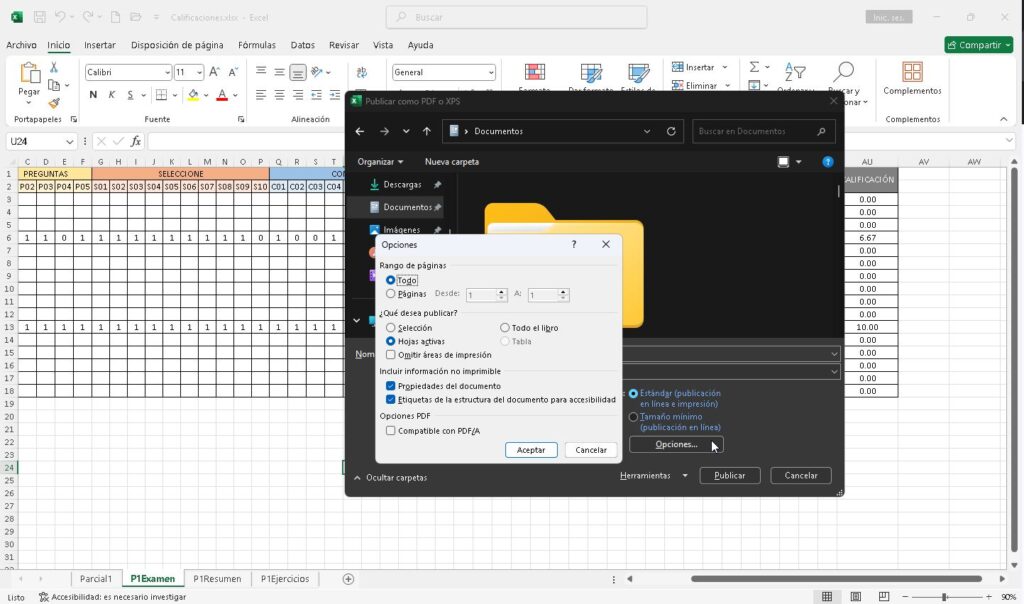Select the Todo el libro radio button

(505, 328)
